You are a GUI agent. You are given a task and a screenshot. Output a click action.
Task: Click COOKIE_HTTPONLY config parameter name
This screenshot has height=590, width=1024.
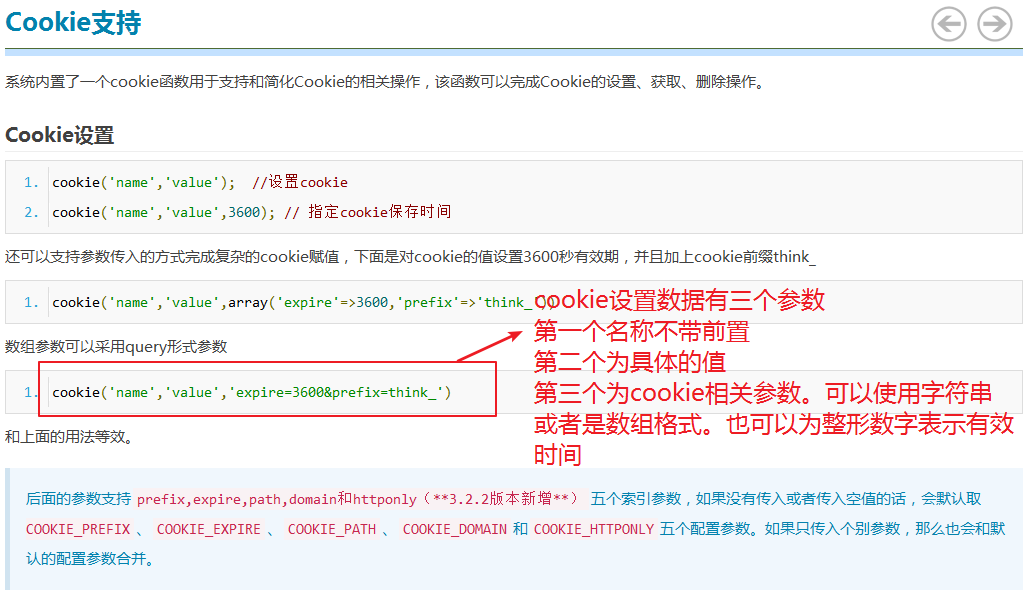(594, 529)
